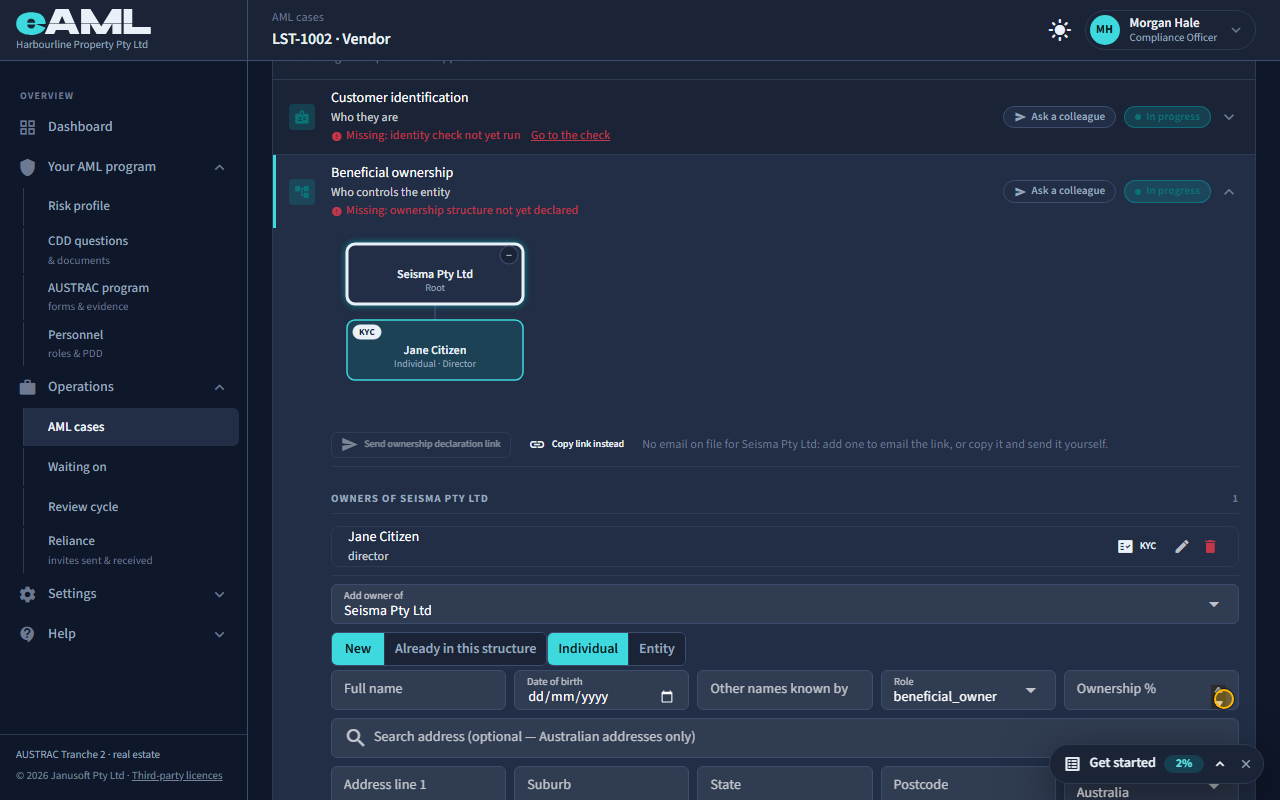Click the Dashboard grid icon in sidebar

28,127
